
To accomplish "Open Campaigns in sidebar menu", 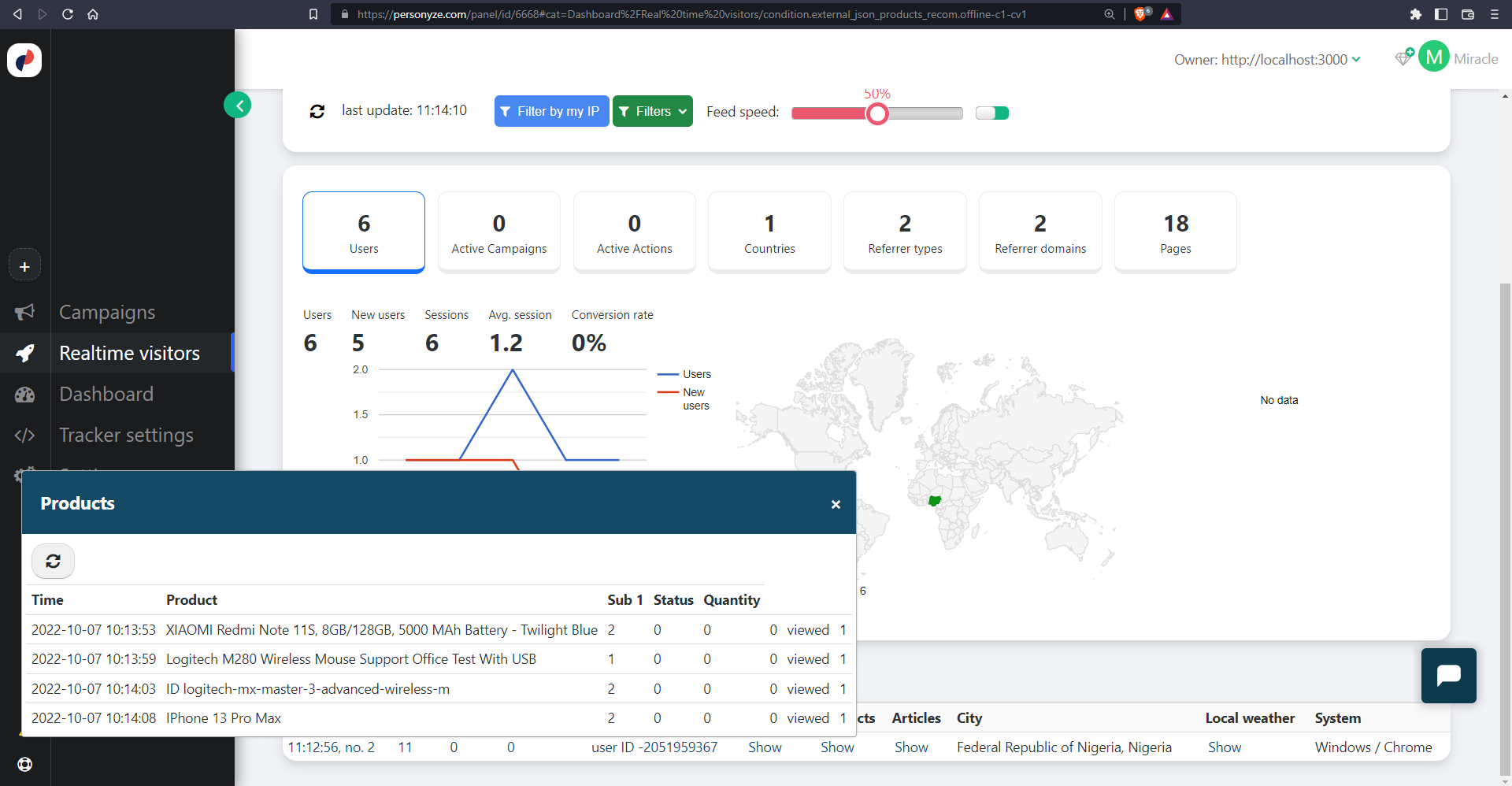I will click(x=107, y=312).
